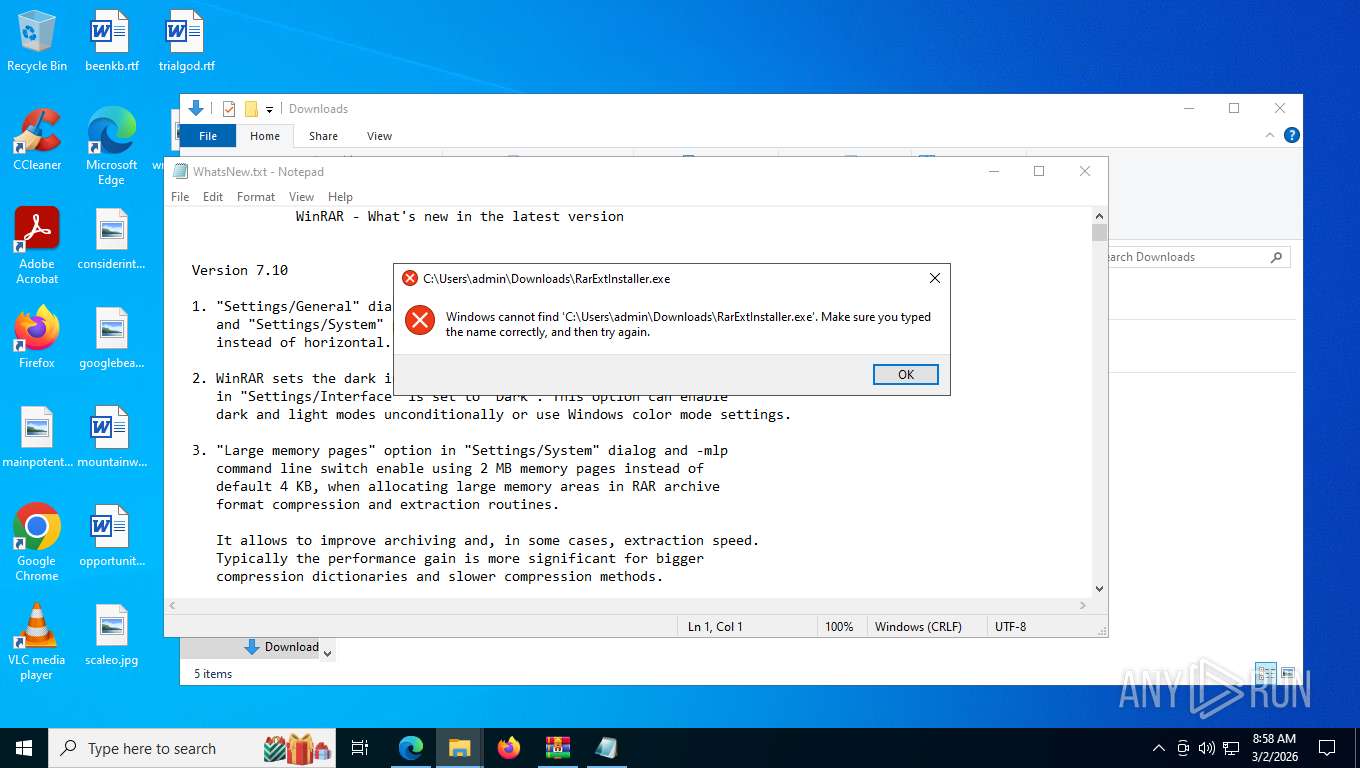The image size is (1360, 768).
Task: Click the Downloads arrow icon in Explorer title bar
Action: tap(196, 108)
